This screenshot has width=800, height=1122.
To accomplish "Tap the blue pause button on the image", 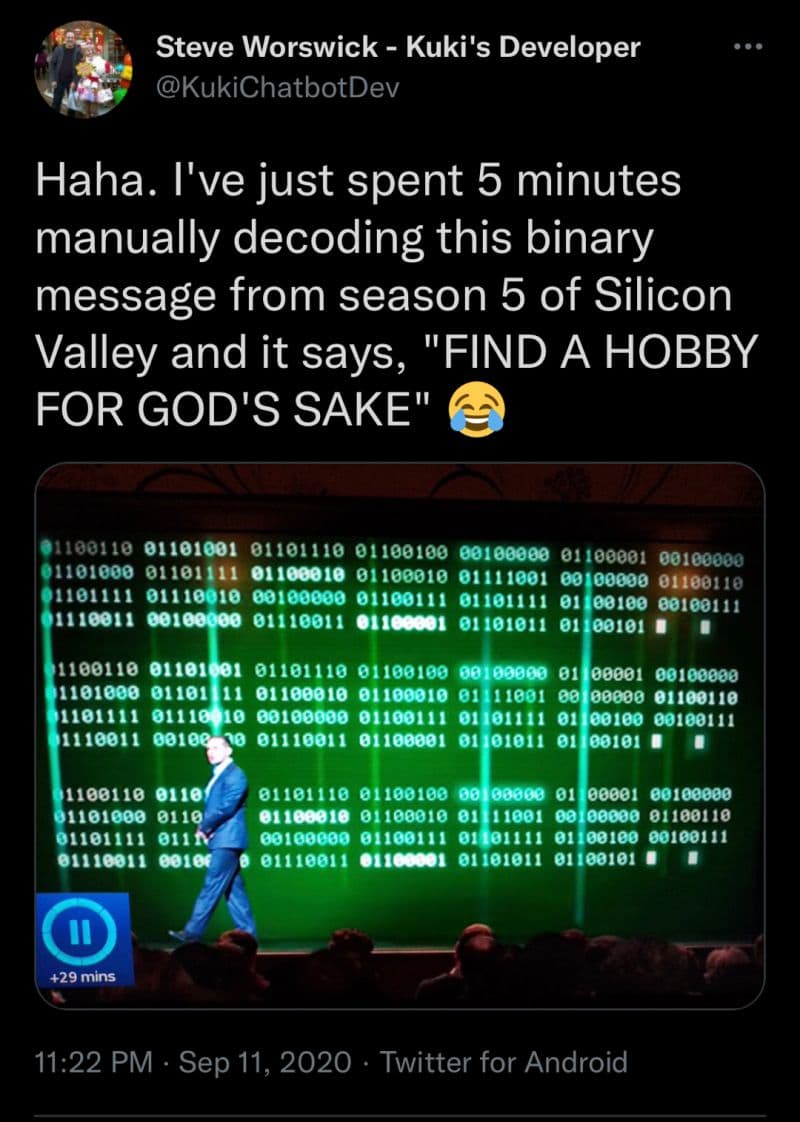I will click(x=79, y=930).
